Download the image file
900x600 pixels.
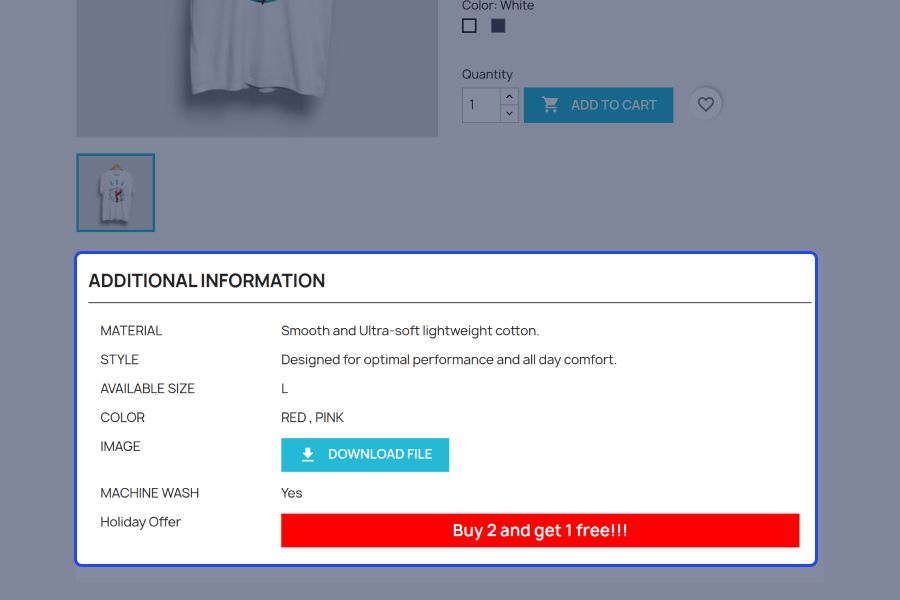[365, 455]
